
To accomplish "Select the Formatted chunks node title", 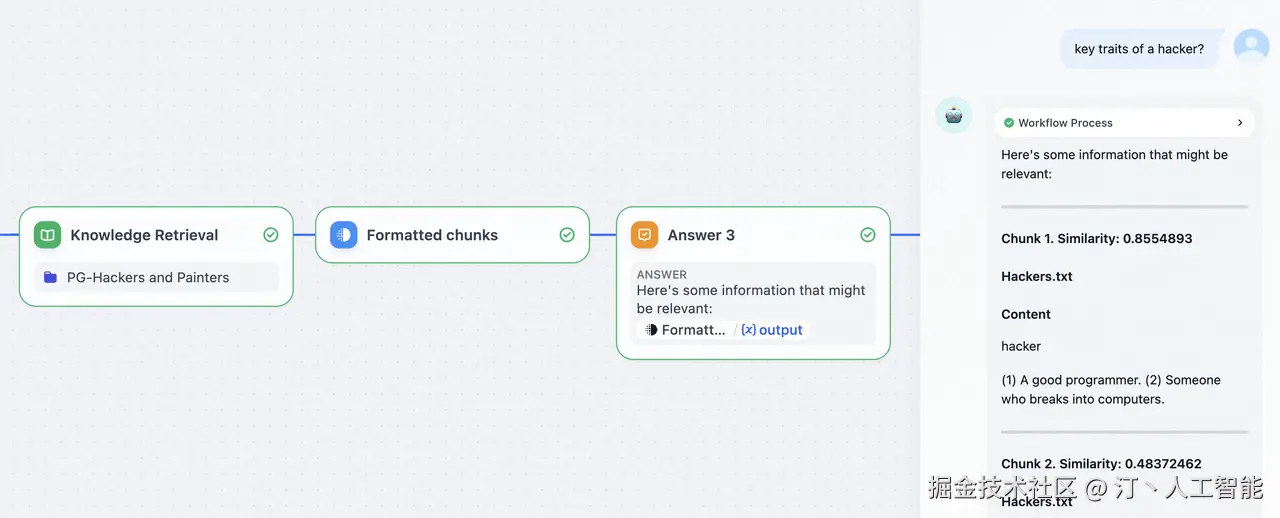I will tap(432, 235).
